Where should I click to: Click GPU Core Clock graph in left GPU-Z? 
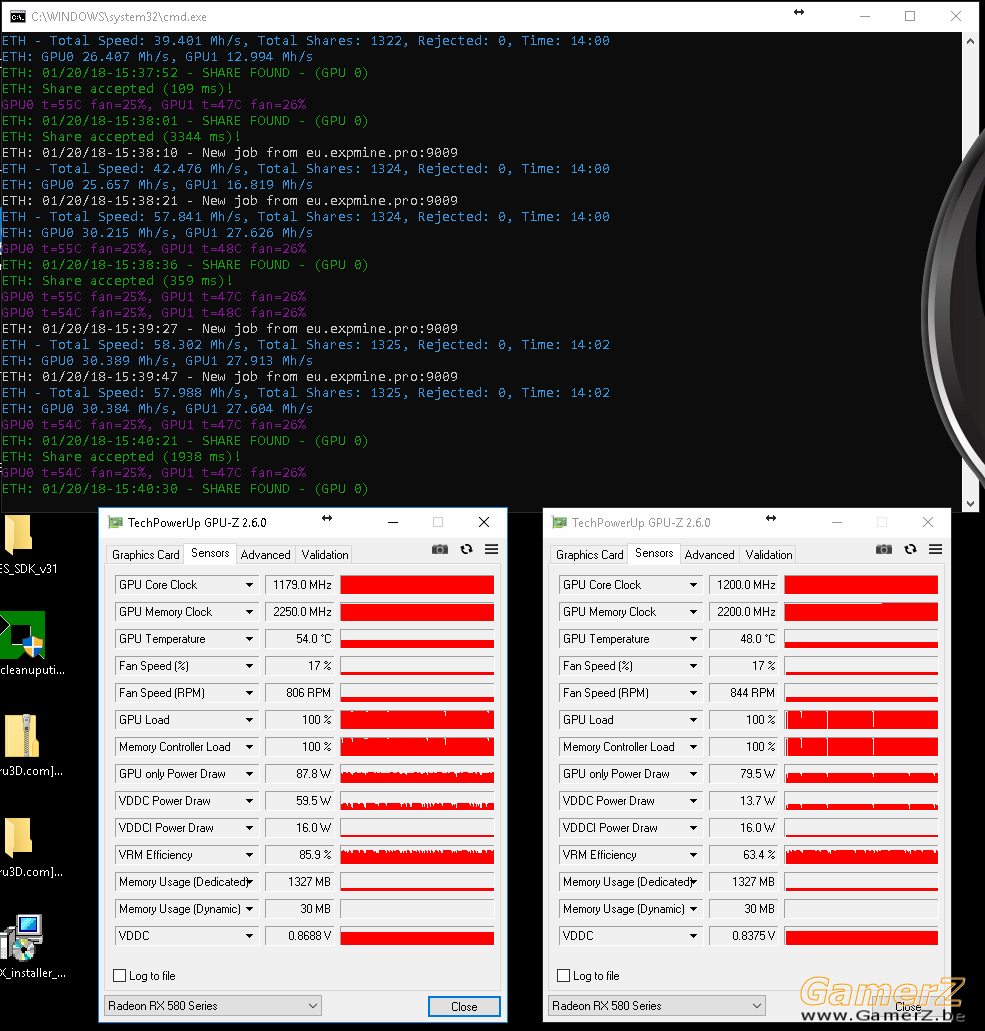[417, 585]
